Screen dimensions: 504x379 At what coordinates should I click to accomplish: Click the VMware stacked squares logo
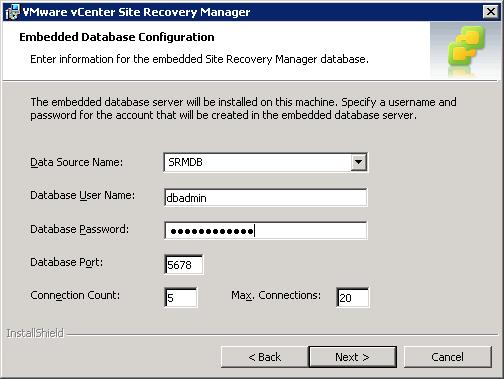(x=466, y=46)
